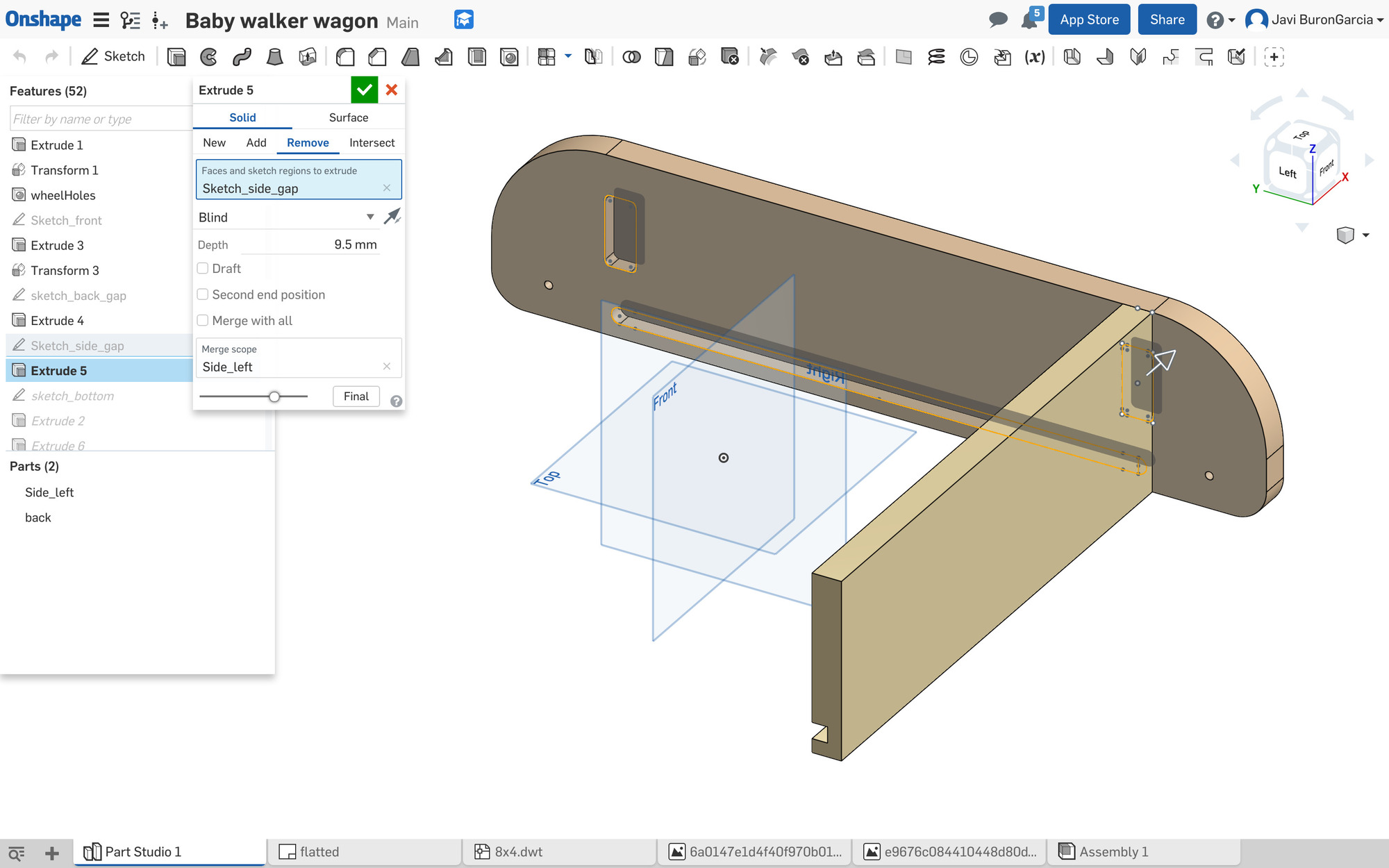This screenshot has height=868, width=1389.
Task: Enable Merge with all checkbox
Action: pos(203,320)
